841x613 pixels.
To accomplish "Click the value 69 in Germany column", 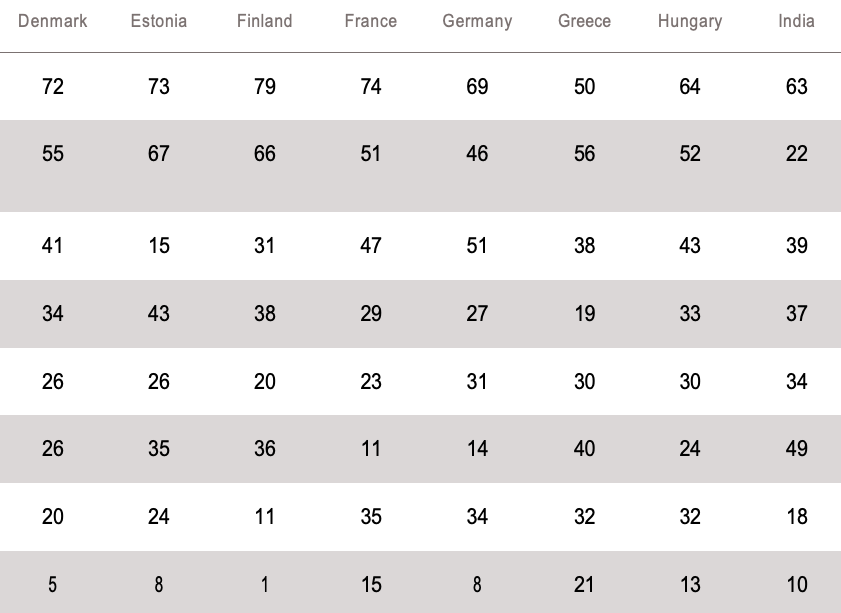I will [x=477, y=87].
